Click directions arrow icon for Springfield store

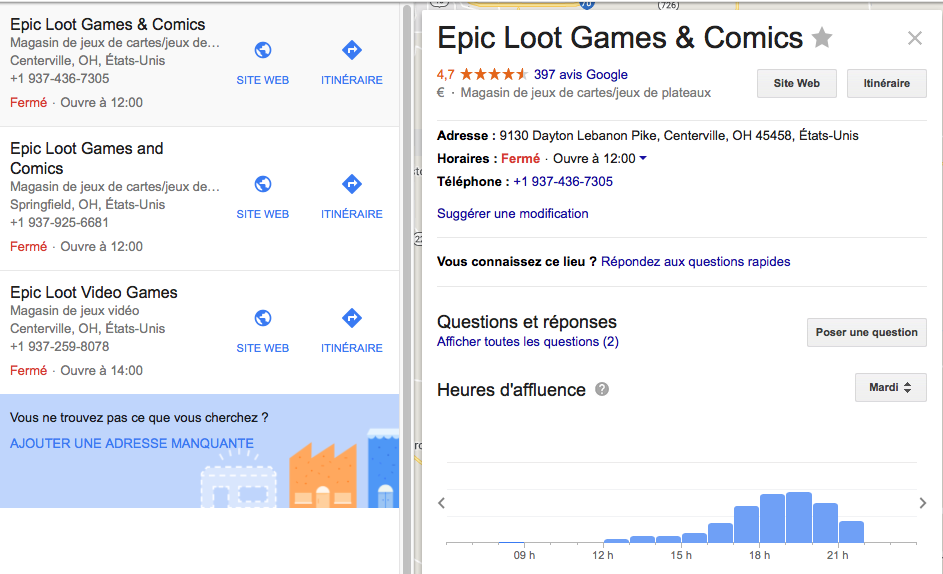pyautogui.click(x=352, y=184)
